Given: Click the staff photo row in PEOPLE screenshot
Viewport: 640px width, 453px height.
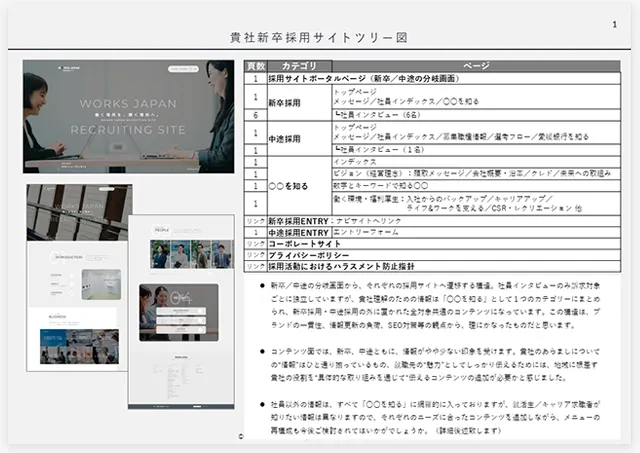Looking at the screenshot, I should pyautogui.click(x=192, y=254).
